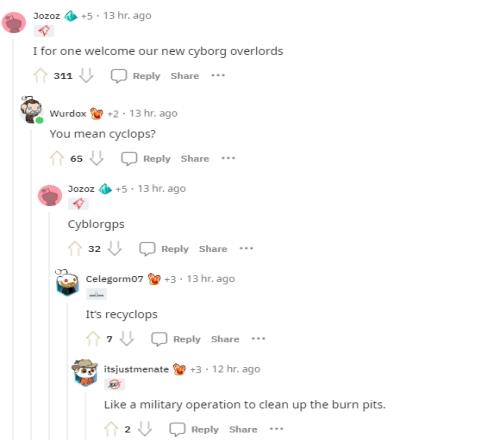This screenshot has width=500, height=440.
Task: Upvote Jozoz's cyborg overlords comment
Action: pyautogui.click(x=40, y=76)
